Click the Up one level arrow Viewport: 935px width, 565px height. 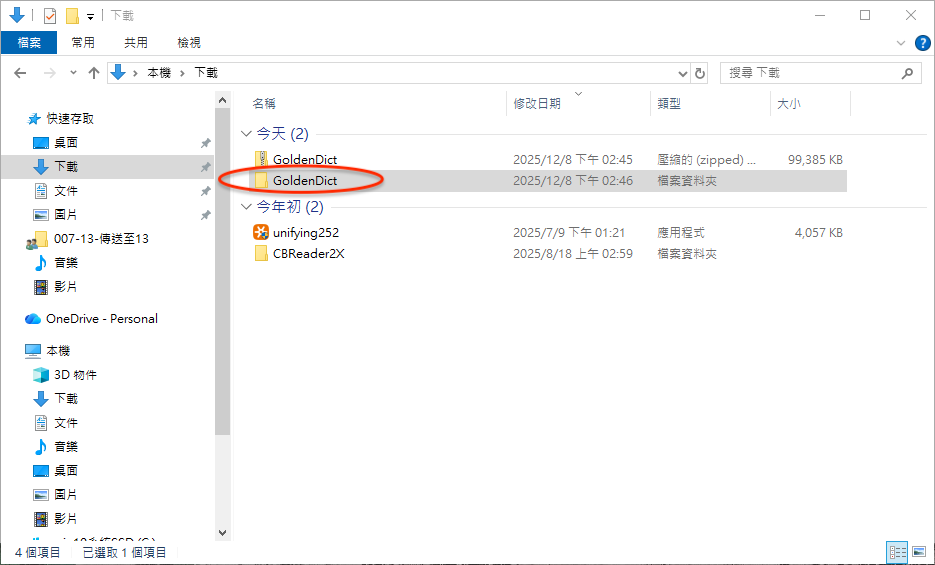pyautogui.click(x=94, y=73)
